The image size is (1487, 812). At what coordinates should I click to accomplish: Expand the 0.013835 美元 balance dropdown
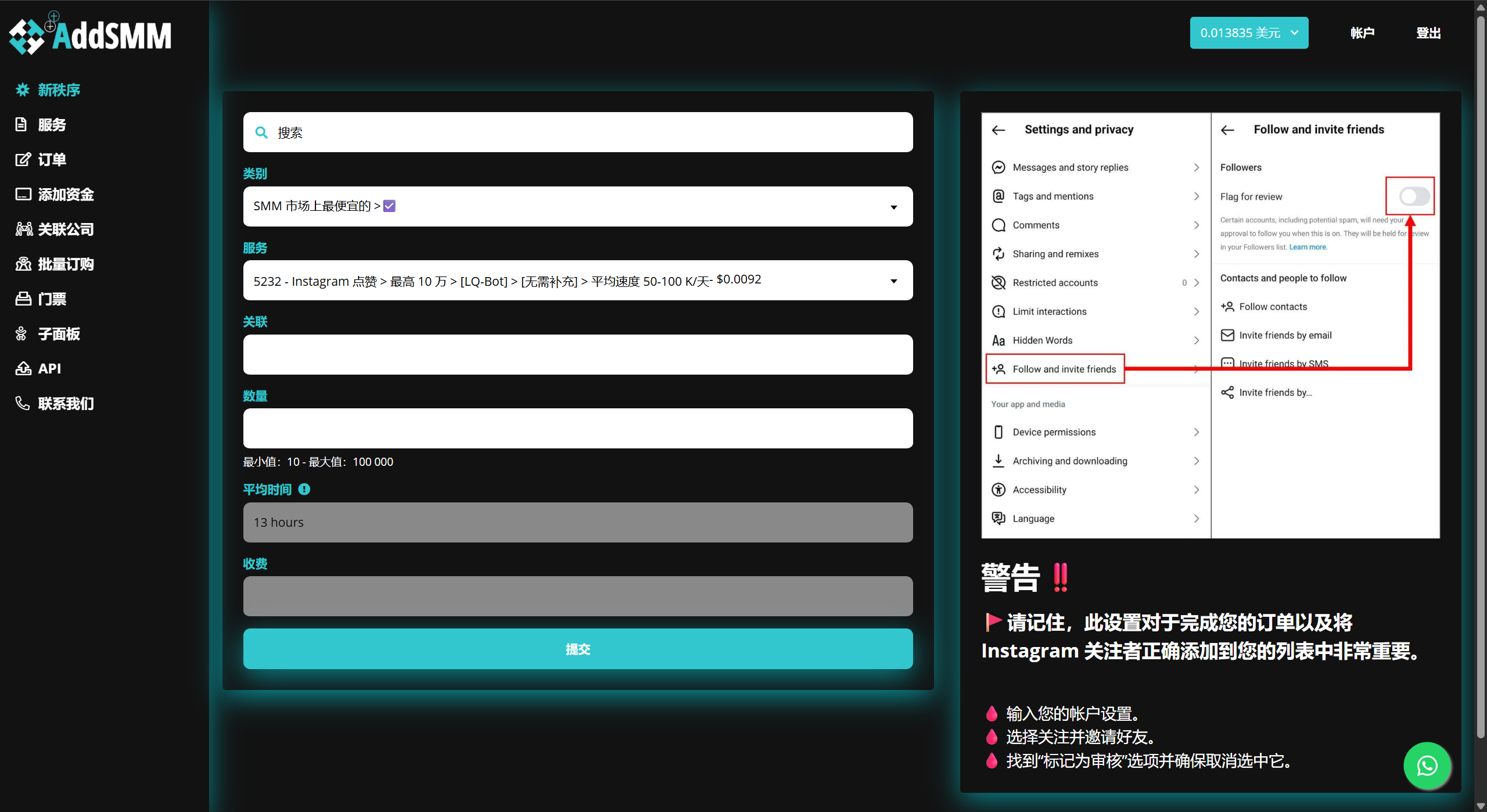pos(1249,33)
